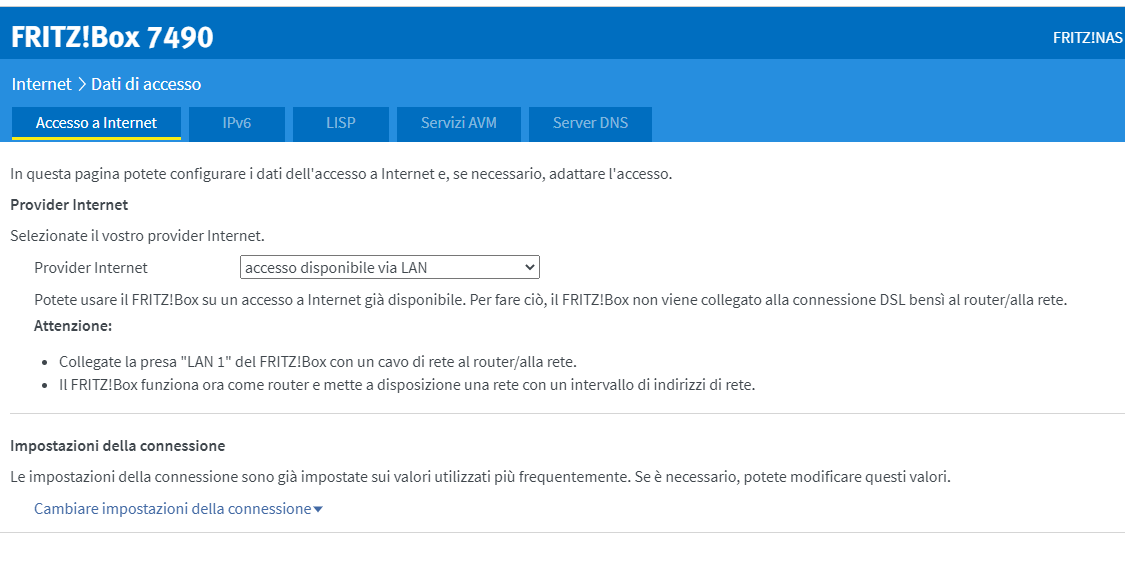This screenshot has height=576, width=1125.
Task: Expand Cambiare impostazioni della connessione
Action: (x=178, y=509)
